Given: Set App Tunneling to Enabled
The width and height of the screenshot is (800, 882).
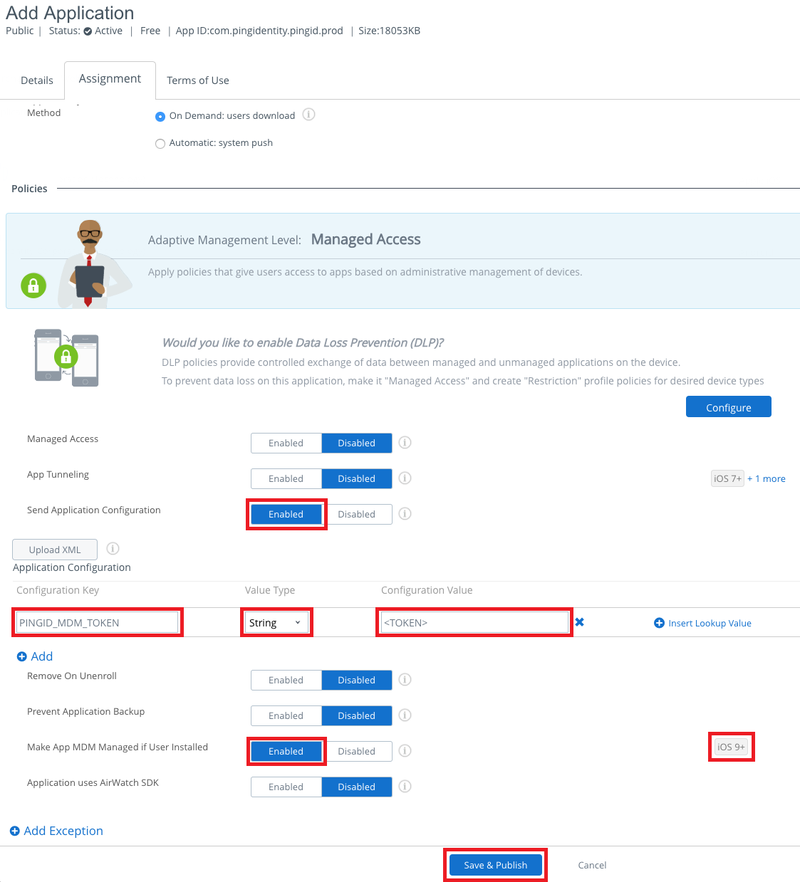Looking at the screenshot, I should coord(286,479).
